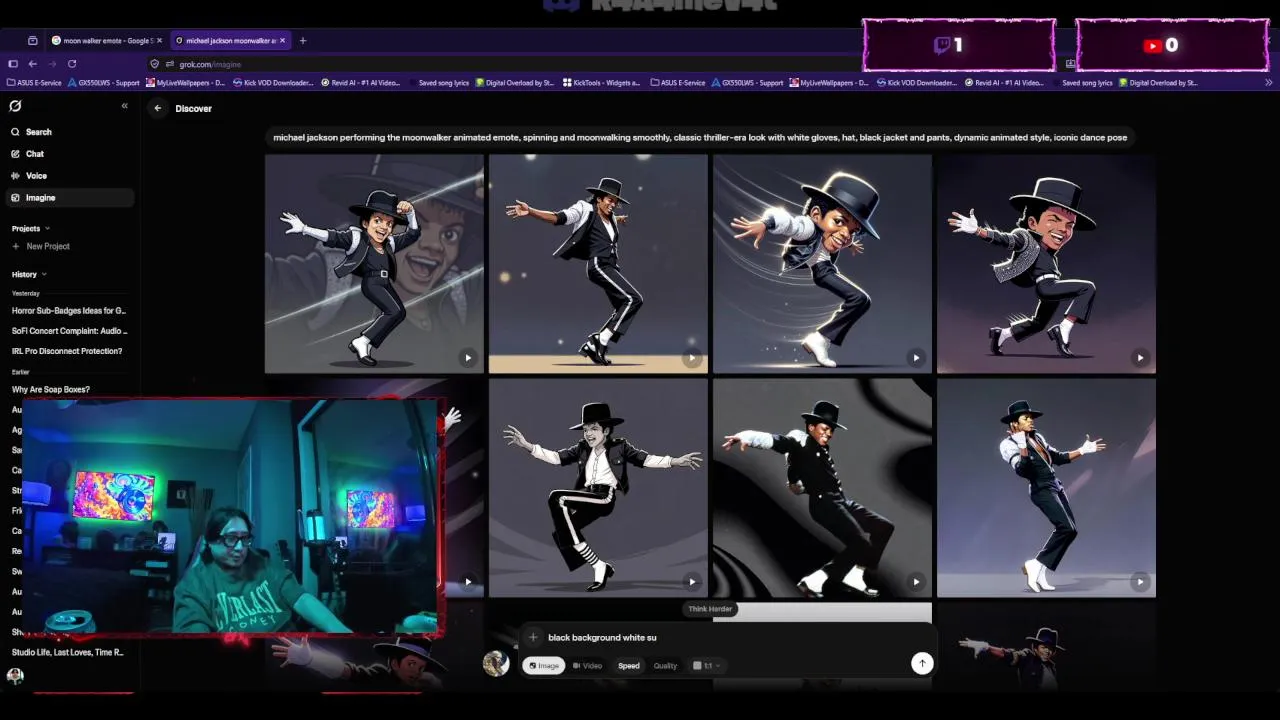1280x720 pixels.
Task: Go back using arrow beside Discover
Action: (x=157, y=108)
